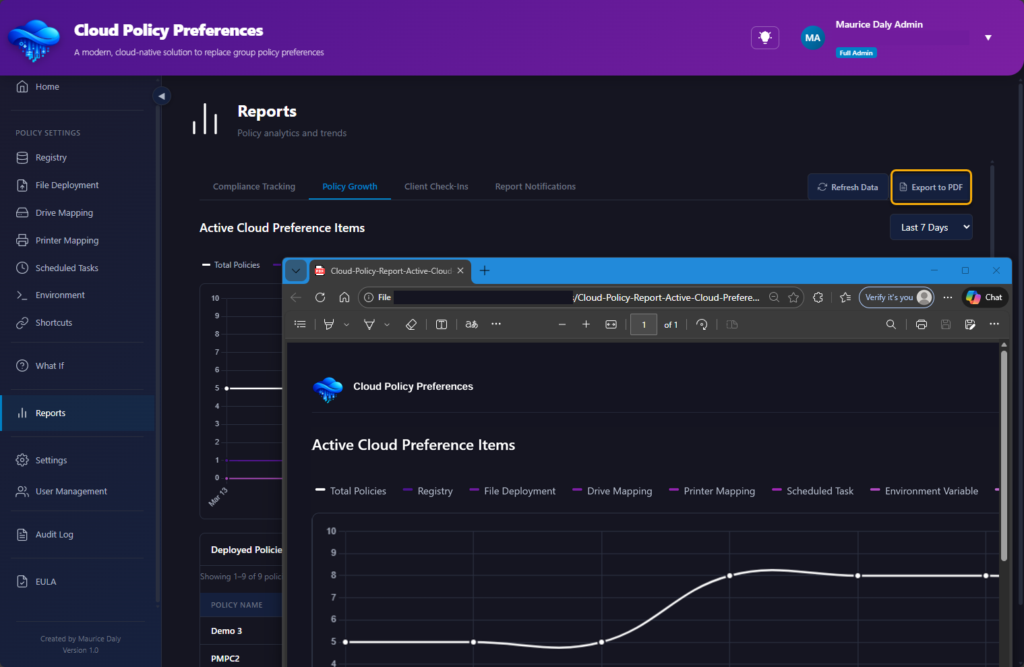Open Registry in the sidebar
Viewport: 1024px width, 667px height.
coord(51,158)
